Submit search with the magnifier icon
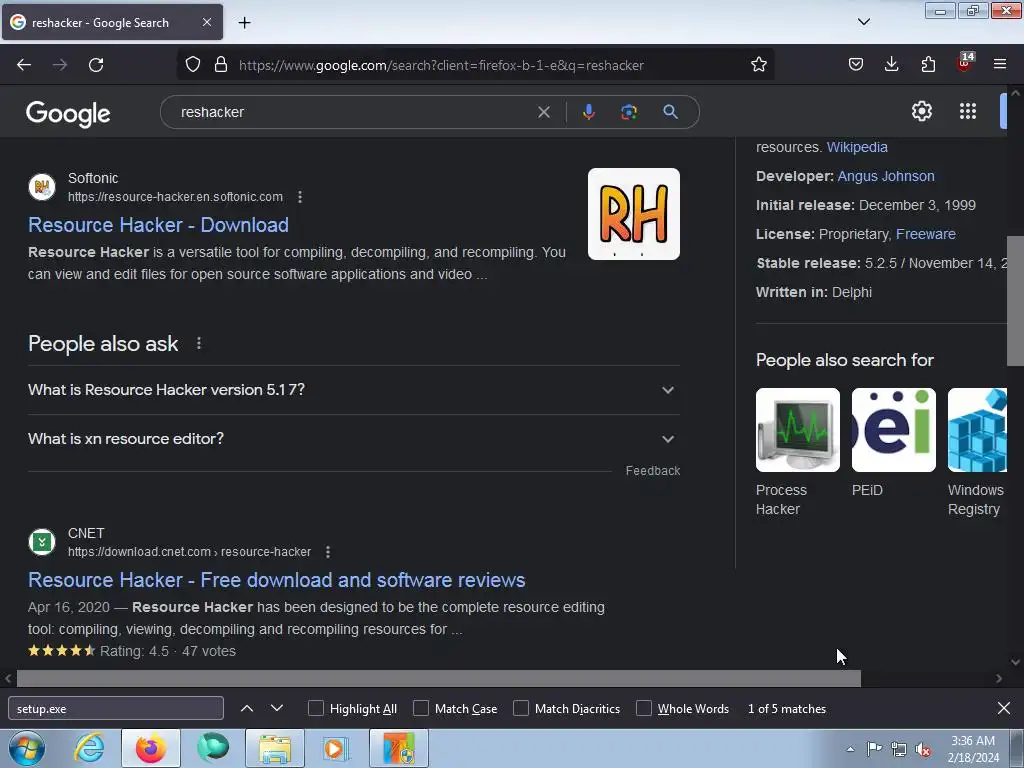1024x768 pixels. pyautogui.click(x=670, y=112)
